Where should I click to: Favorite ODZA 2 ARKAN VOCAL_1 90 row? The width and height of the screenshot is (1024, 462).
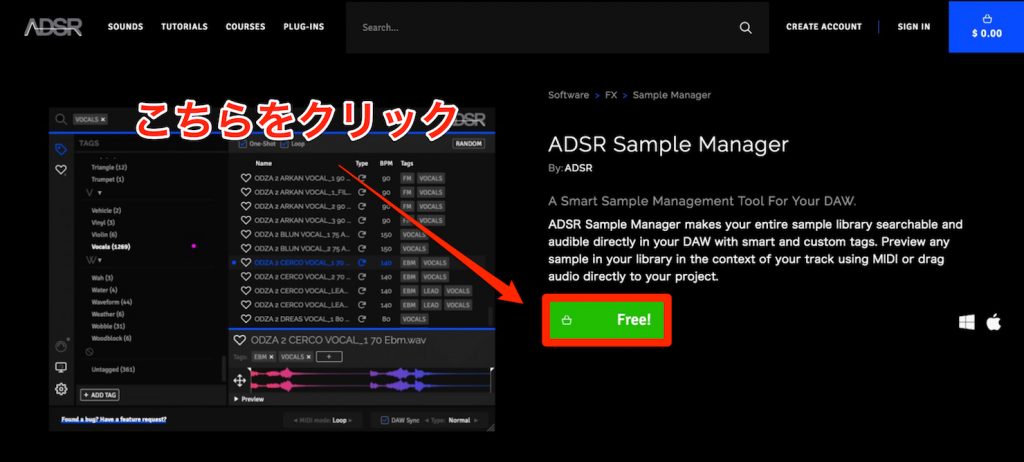pos(246,178)
